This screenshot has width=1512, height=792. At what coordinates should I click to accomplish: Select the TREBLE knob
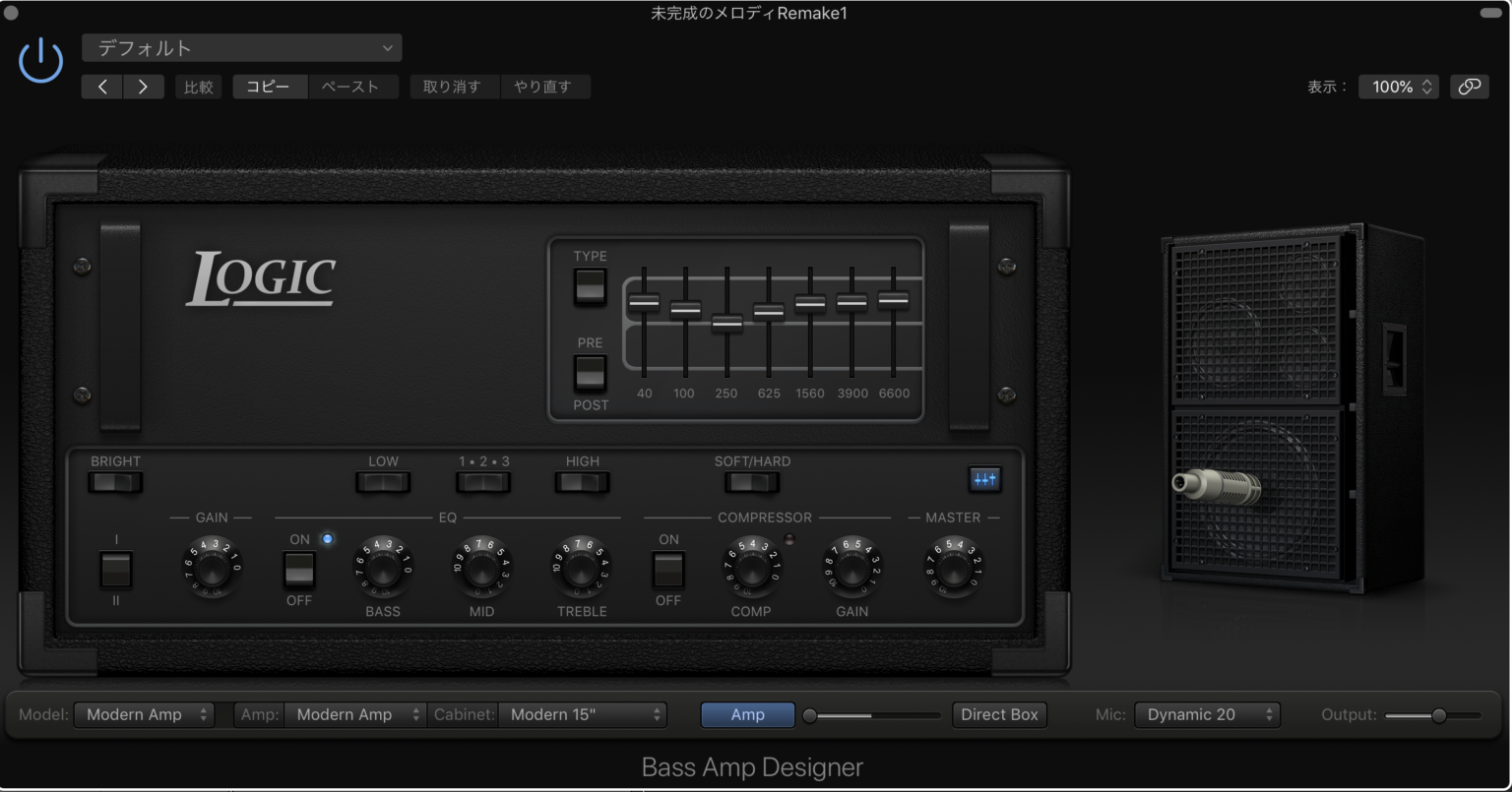582,571
